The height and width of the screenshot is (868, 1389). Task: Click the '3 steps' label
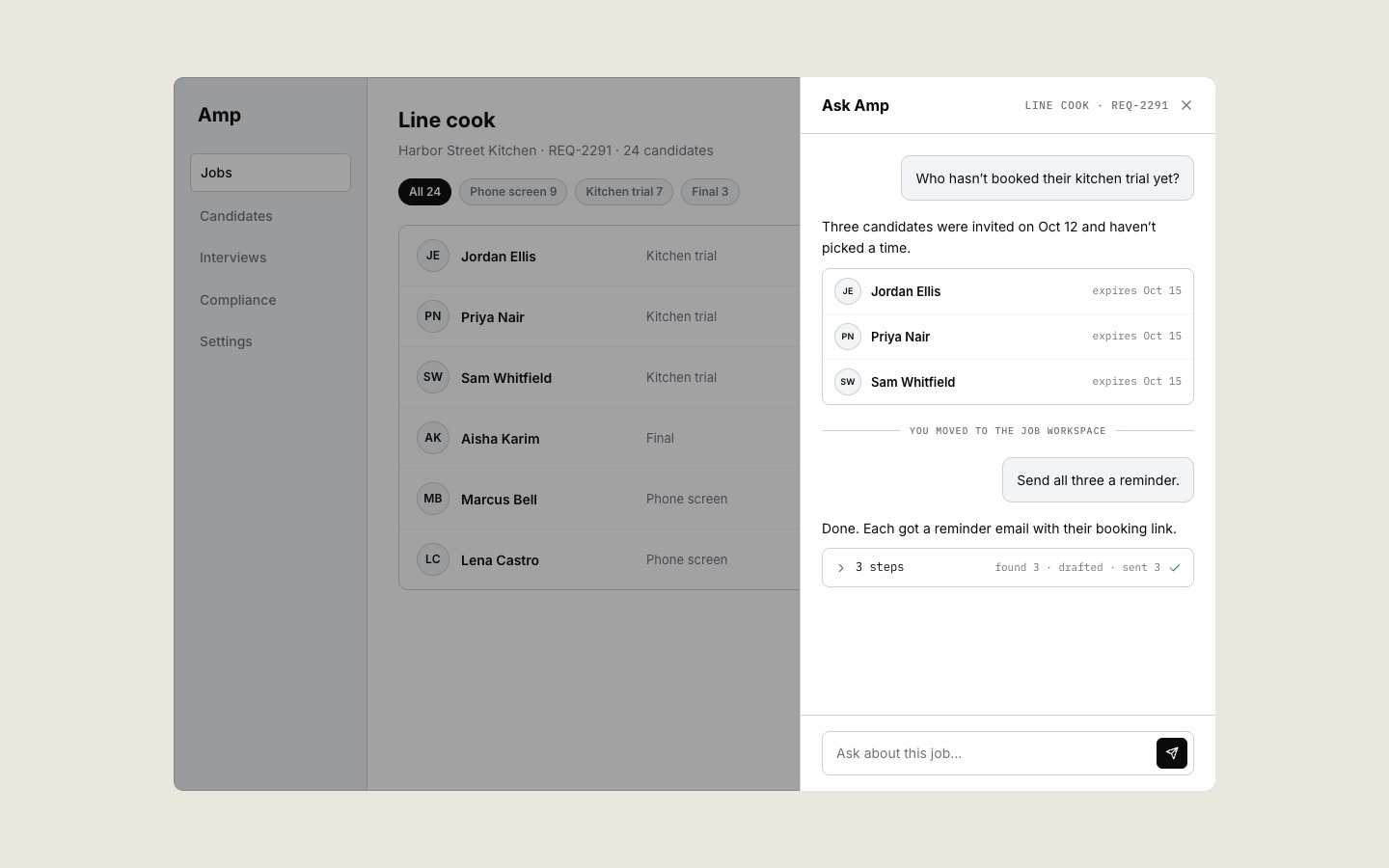pyautogui.click(x=880, y=567)
